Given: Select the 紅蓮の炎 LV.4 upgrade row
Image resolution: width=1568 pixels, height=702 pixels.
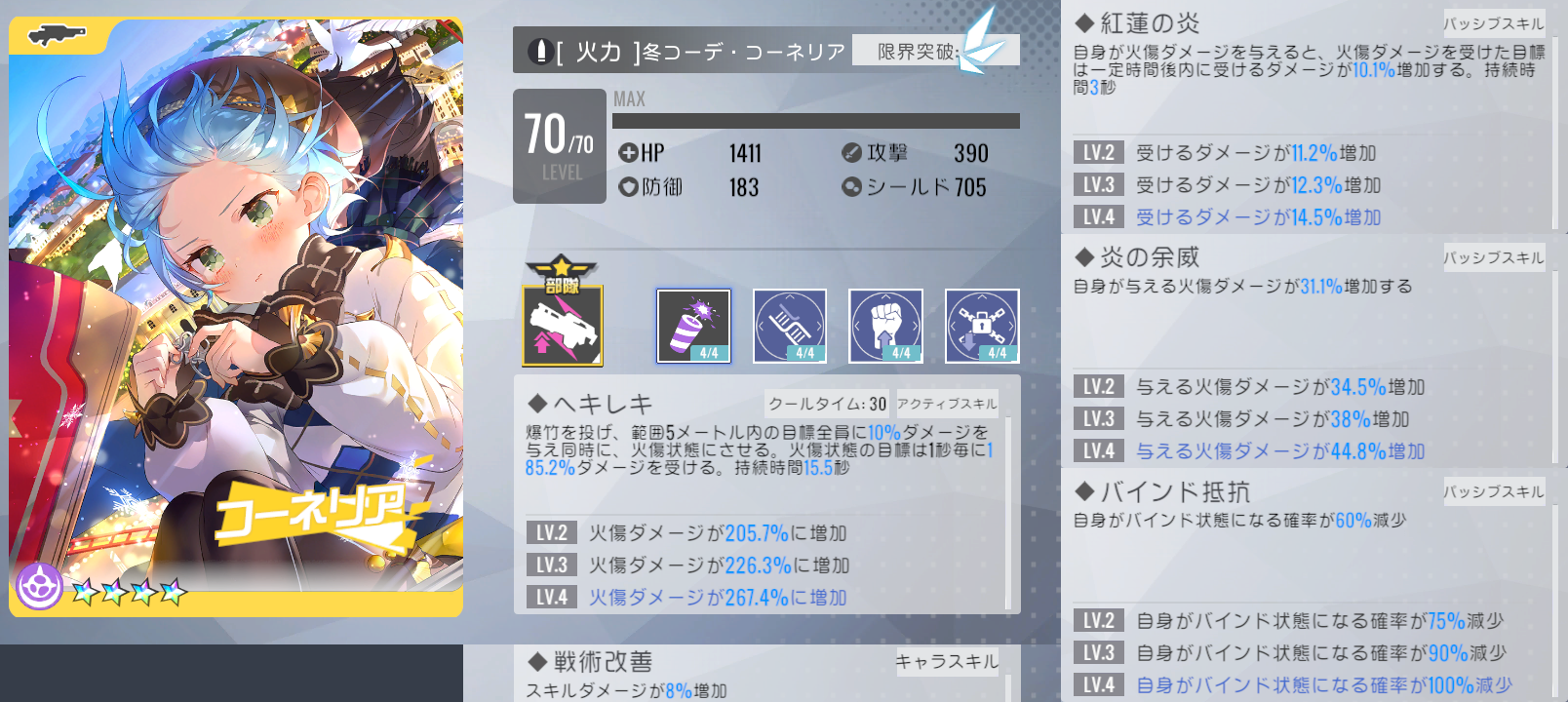Looking at the screenshot, I should click(1310, 216).
